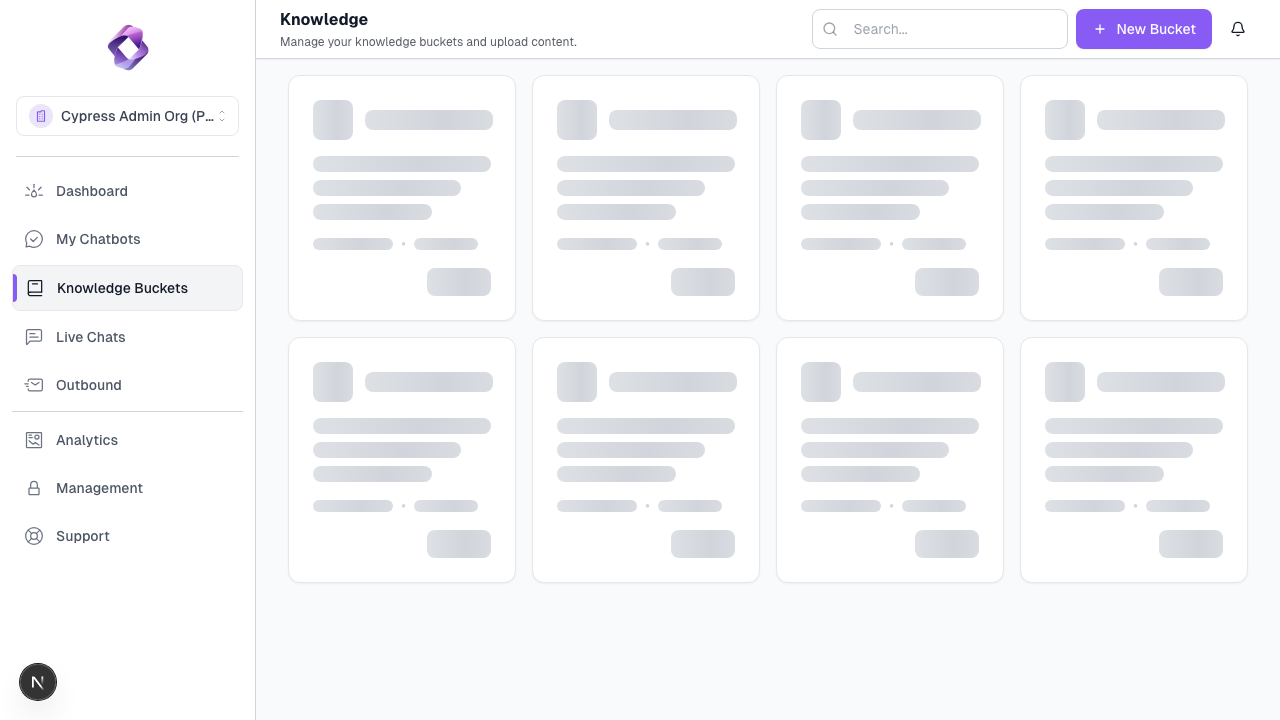Select the Dashboard navigation icon
The height and width of the screenshot is (720, 1280).
(34, 191)
